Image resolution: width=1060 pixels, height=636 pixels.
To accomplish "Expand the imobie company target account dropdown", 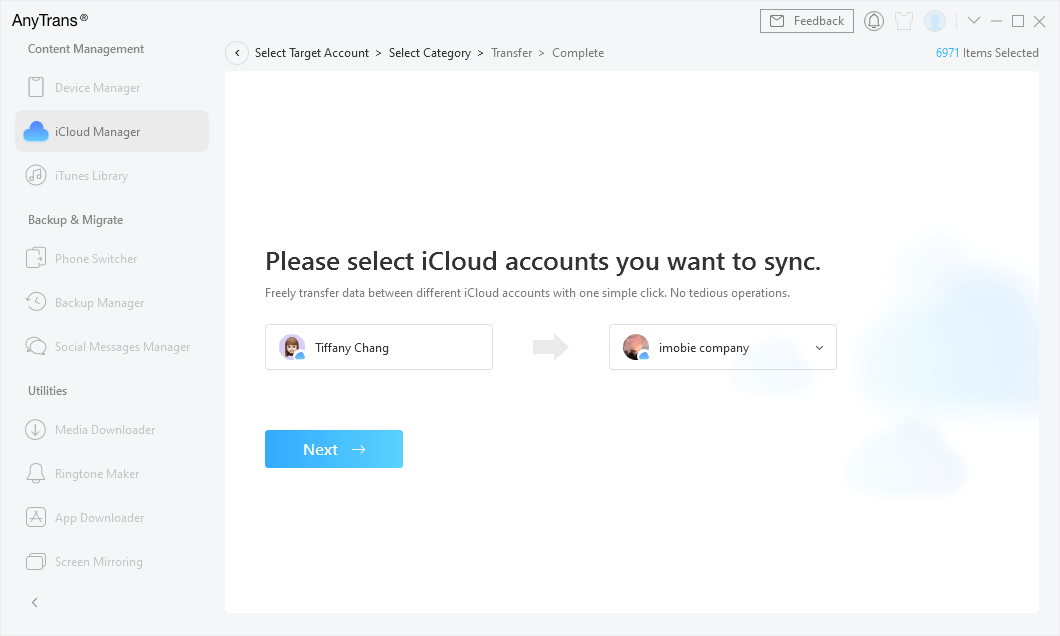I will click(819, 348).
